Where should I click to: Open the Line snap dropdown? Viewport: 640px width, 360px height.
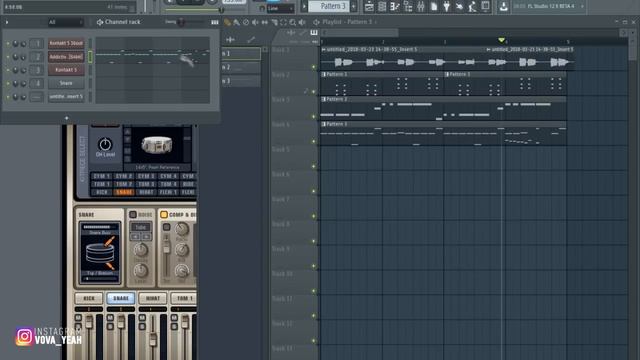tap(280, 8)
